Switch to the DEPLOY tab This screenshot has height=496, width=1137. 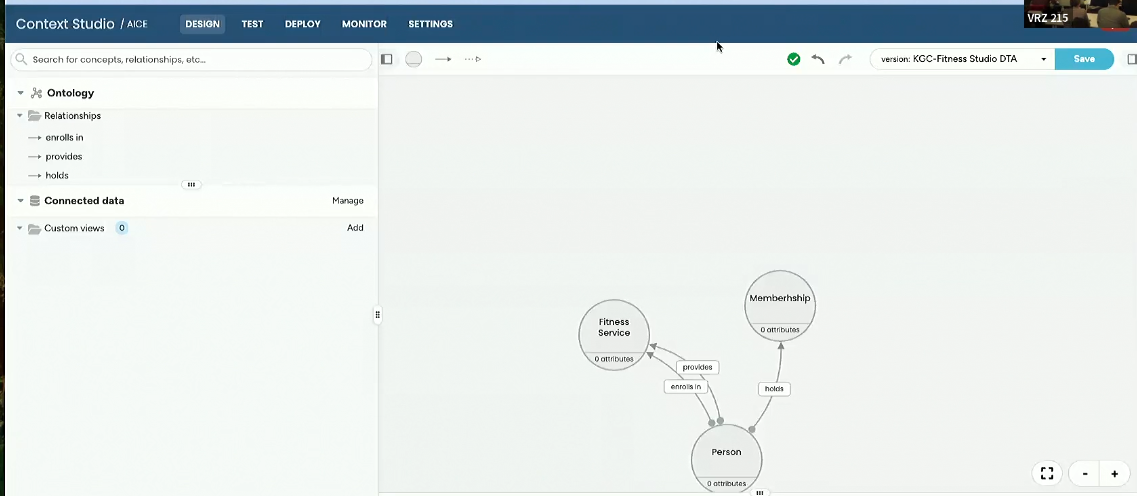click(302, 24)
